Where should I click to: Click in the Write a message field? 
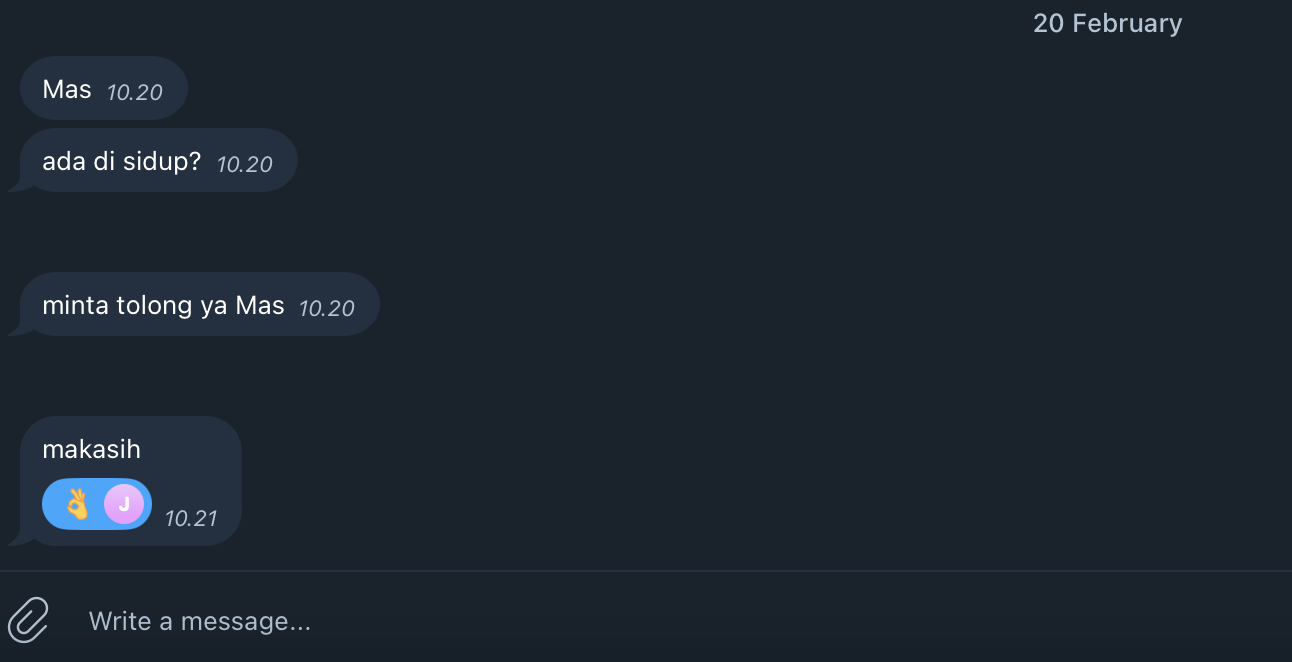[680, 621]
